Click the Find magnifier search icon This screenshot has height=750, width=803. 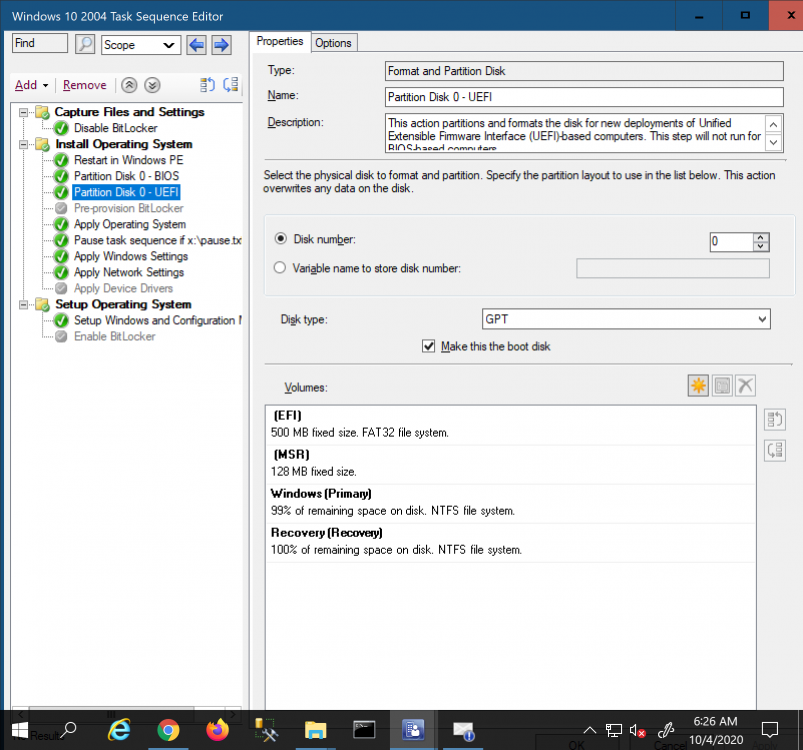pyautogui.click(x=86, y=44)
